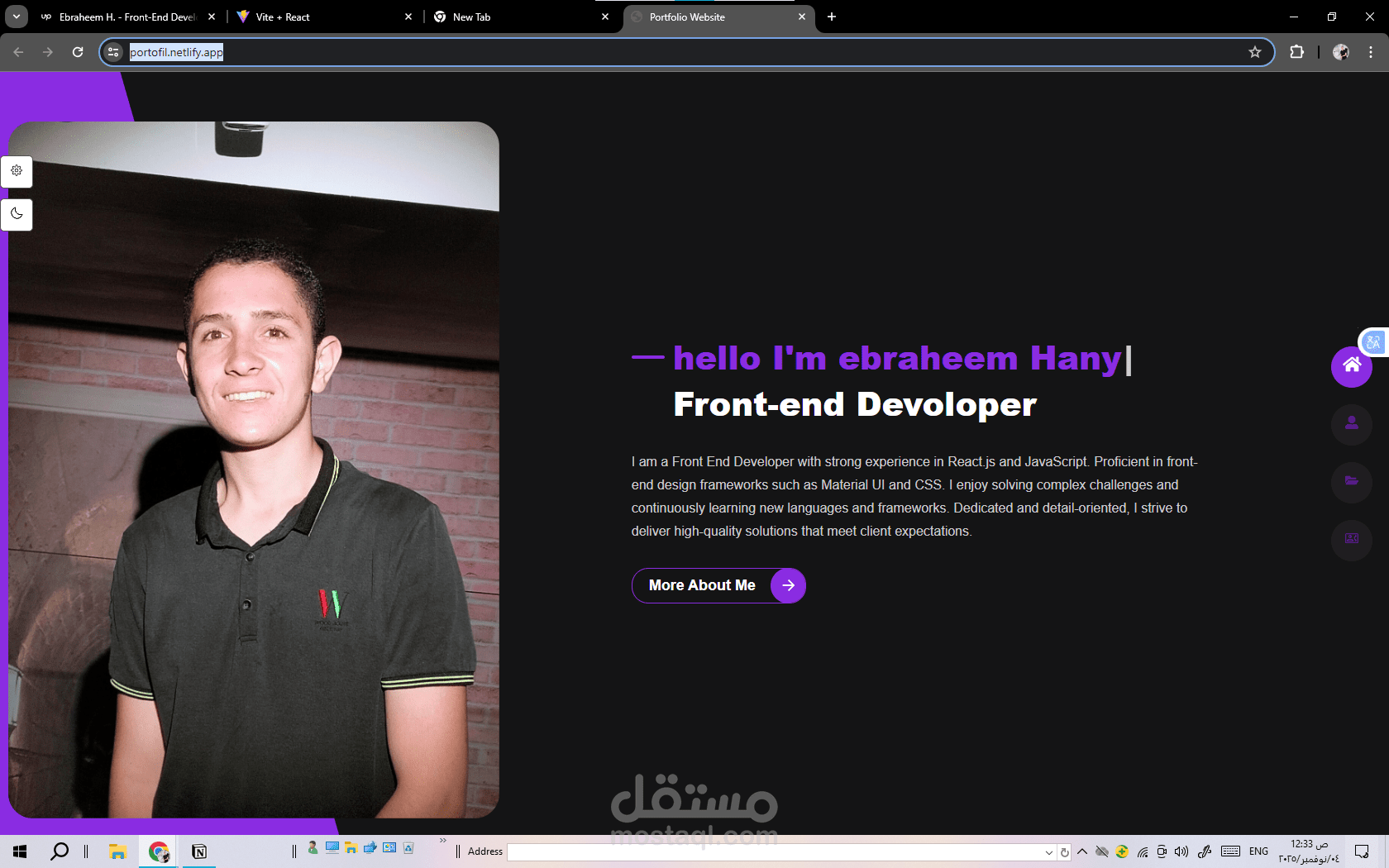The width and height of the screenshot is (1389, 868).
Task: Open the Chrome extensions puzzle icon
Action: (x=1296, y=52)
